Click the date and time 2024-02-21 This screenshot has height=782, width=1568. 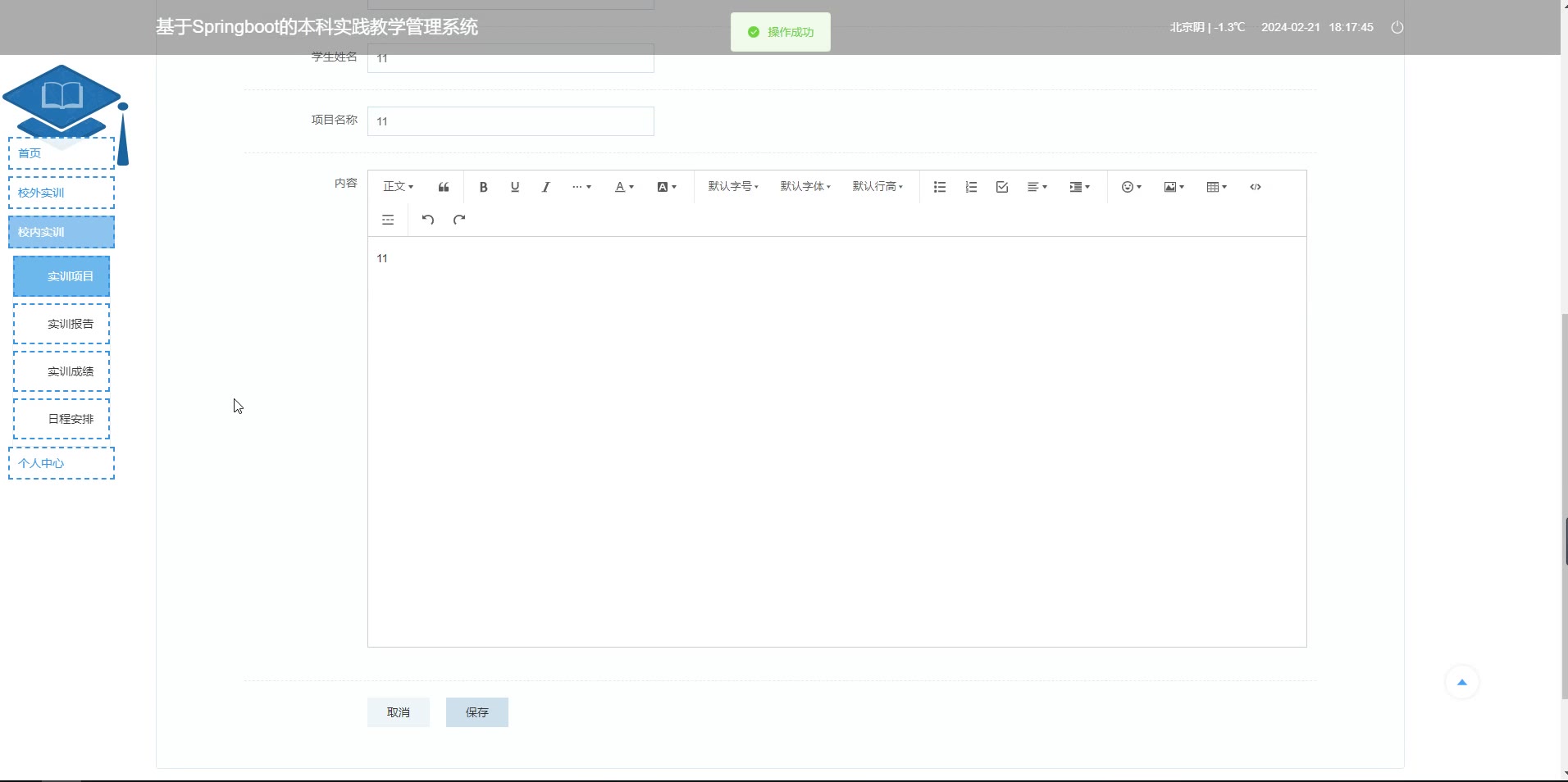pyautogui.click(x=1317, y=27)
